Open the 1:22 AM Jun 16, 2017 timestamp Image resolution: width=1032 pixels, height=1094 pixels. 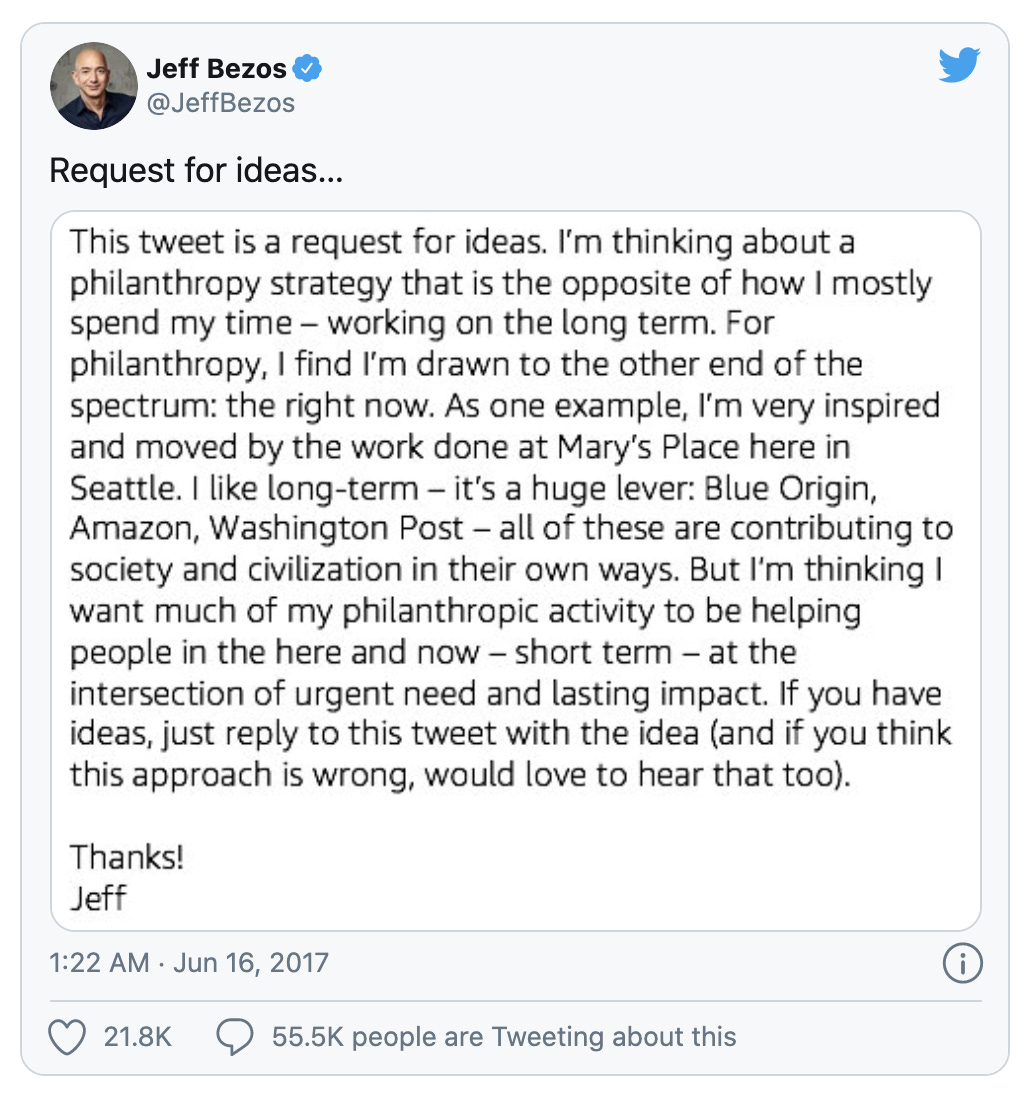[x=189, y=963]
